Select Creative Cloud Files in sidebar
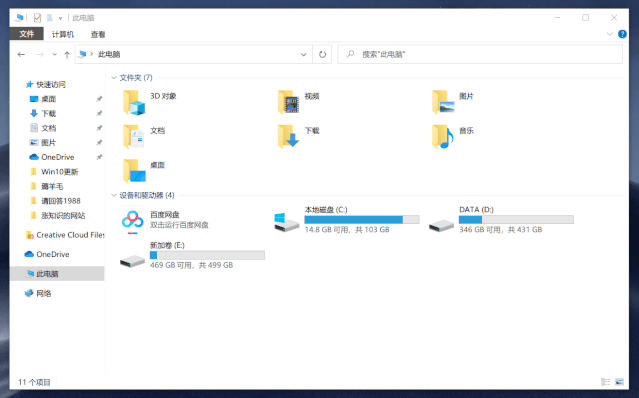Image resolution: width=639 pixels, height=398 pixels. pyautogui.click(x=65, y=235)
